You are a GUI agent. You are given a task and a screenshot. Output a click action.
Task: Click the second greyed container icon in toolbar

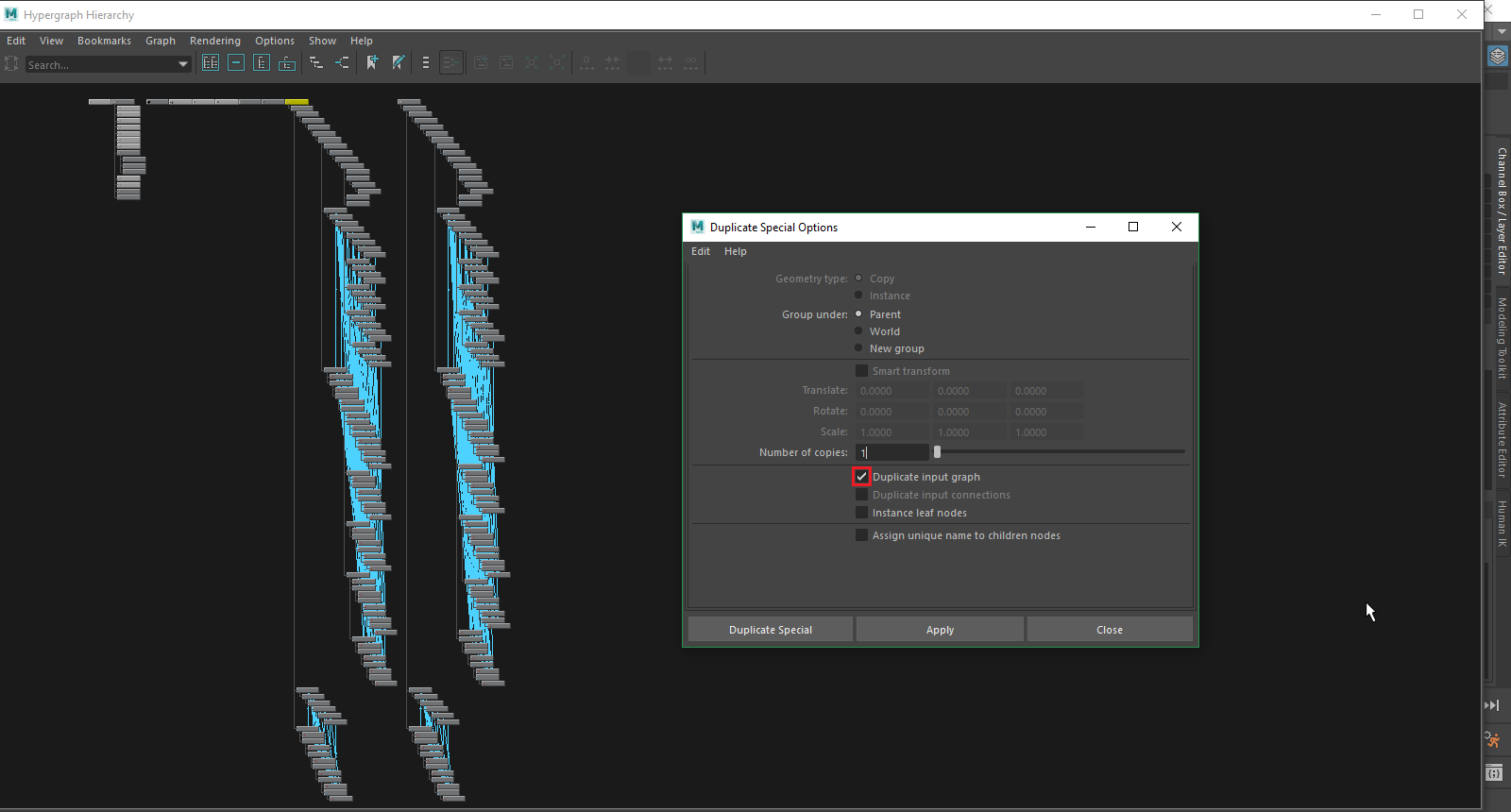506,63
